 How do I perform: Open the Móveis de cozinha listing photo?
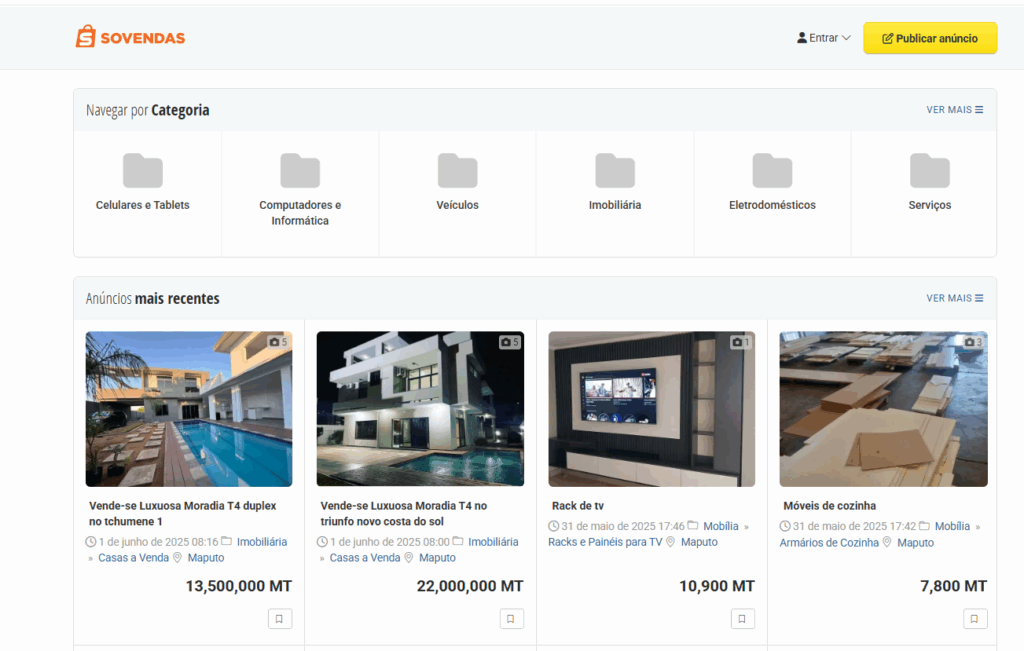click(883, 409)
